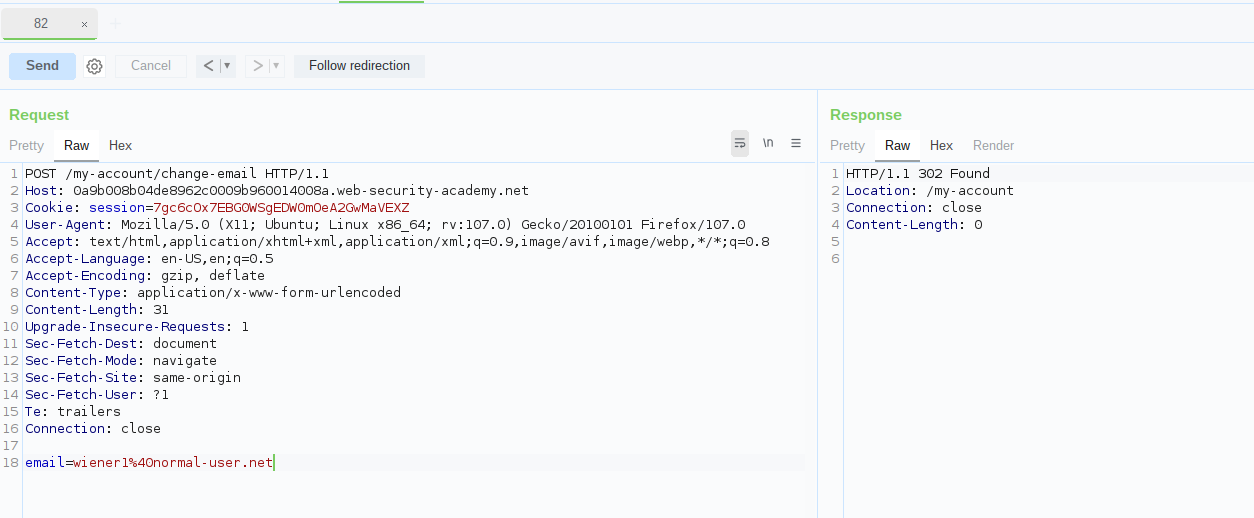Image resolution: width=1254 pixels, height=518 pixels.
Task: Click the Location: /my-account response header
Action: click(x=930, y=191)
